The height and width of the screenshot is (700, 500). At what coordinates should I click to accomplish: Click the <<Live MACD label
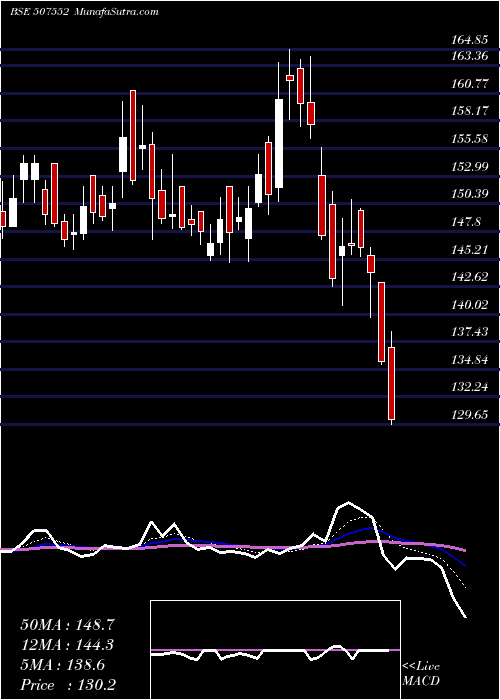[421, 674]
